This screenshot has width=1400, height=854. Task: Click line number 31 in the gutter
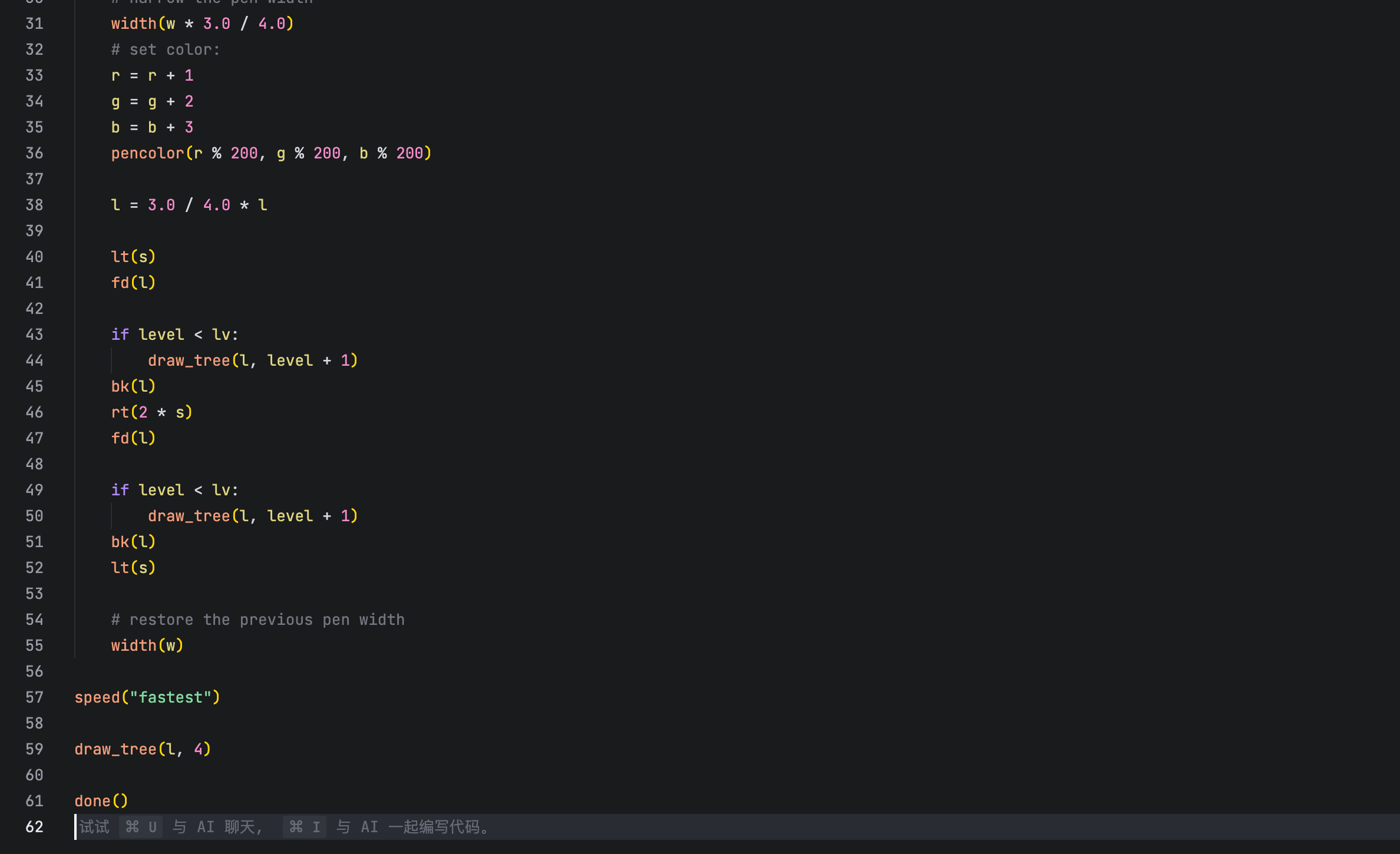coord(34,24)
